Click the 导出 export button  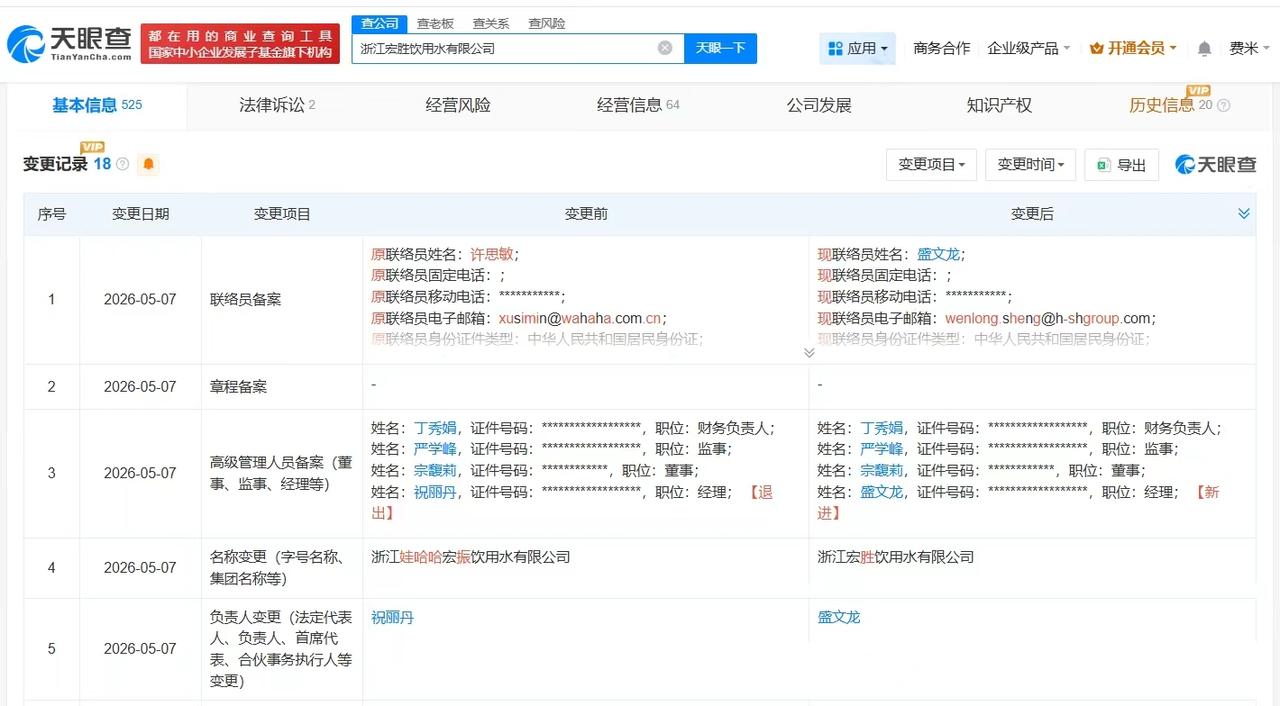pyautogui.click(x=1121, y=165)
